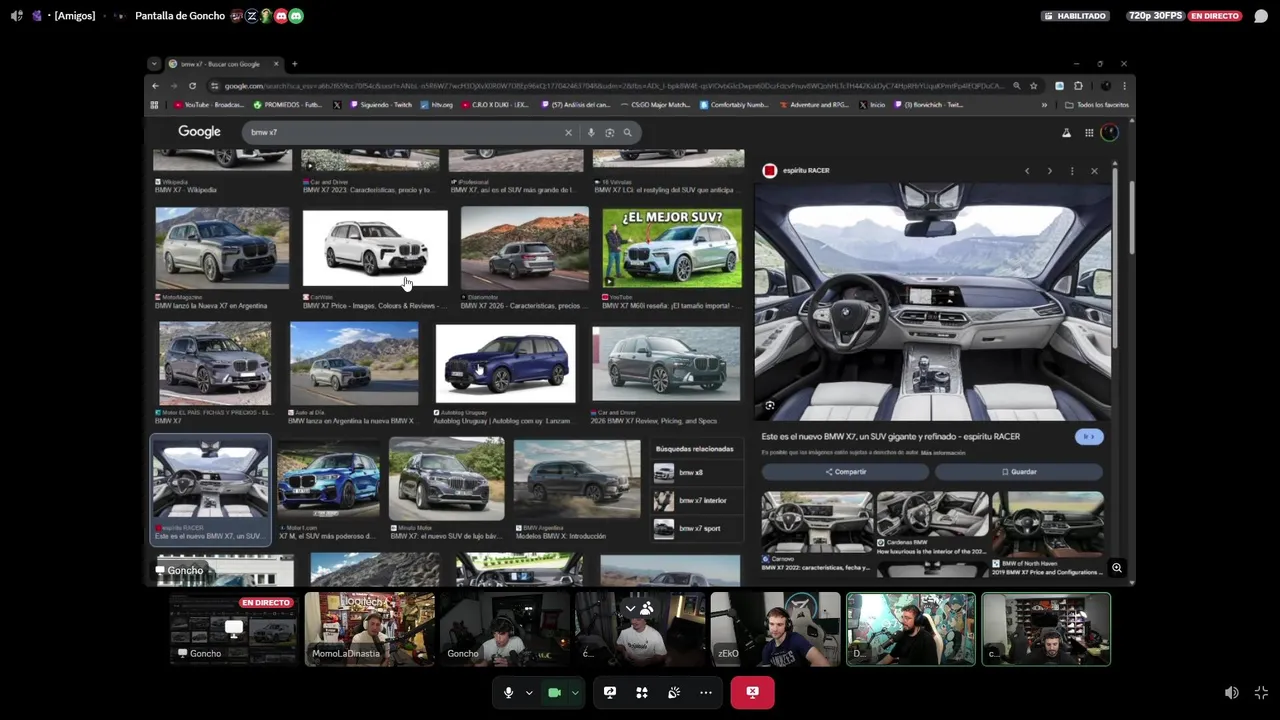Go to next image in preview panel

[1049, 171]
